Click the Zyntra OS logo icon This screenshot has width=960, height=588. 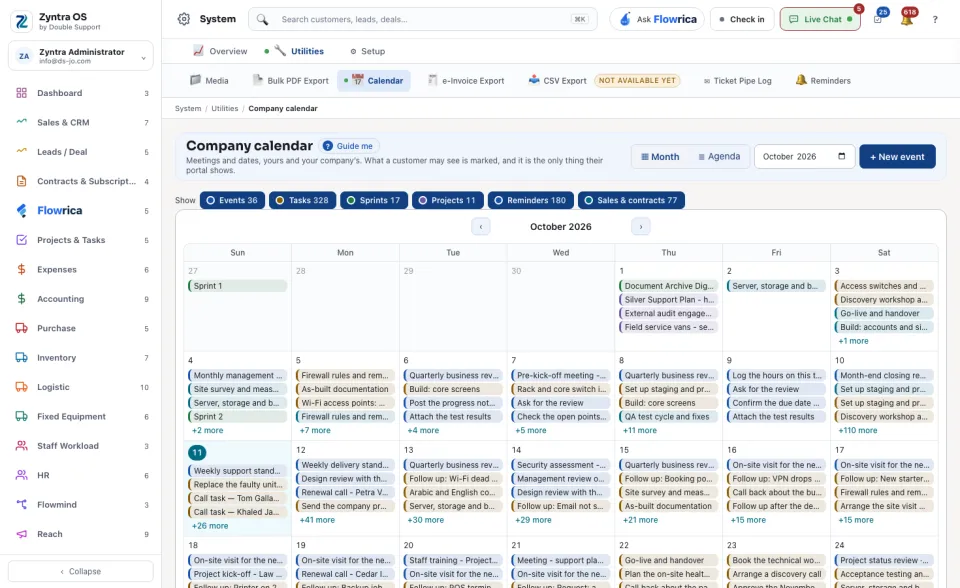click(x=21, y=21)
